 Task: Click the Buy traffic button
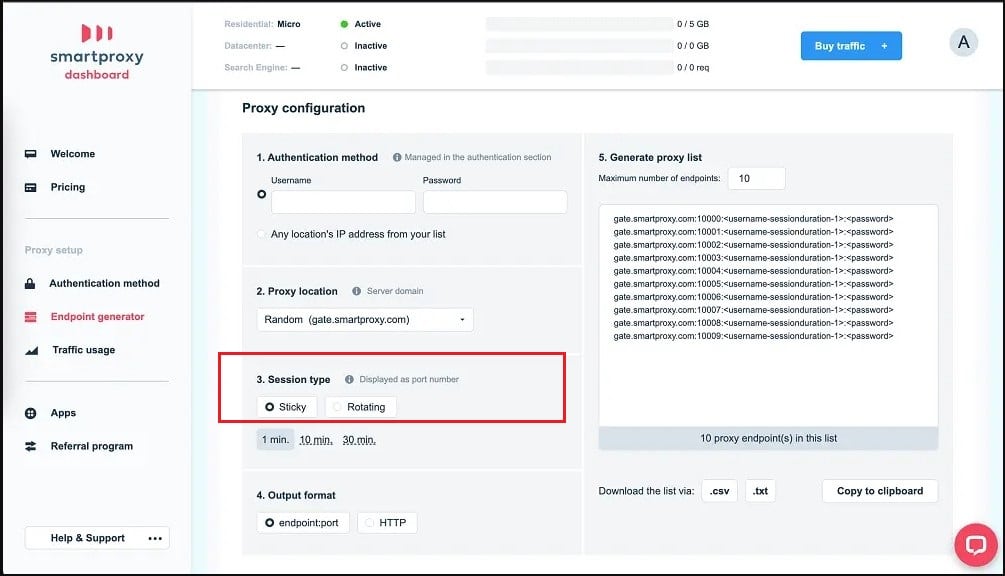point(851,46)
